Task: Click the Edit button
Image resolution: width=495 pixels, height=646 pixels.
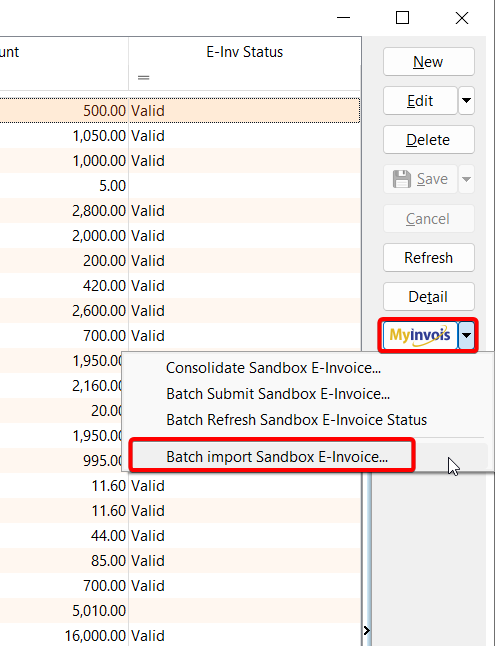Action: [x=420, y=100]
